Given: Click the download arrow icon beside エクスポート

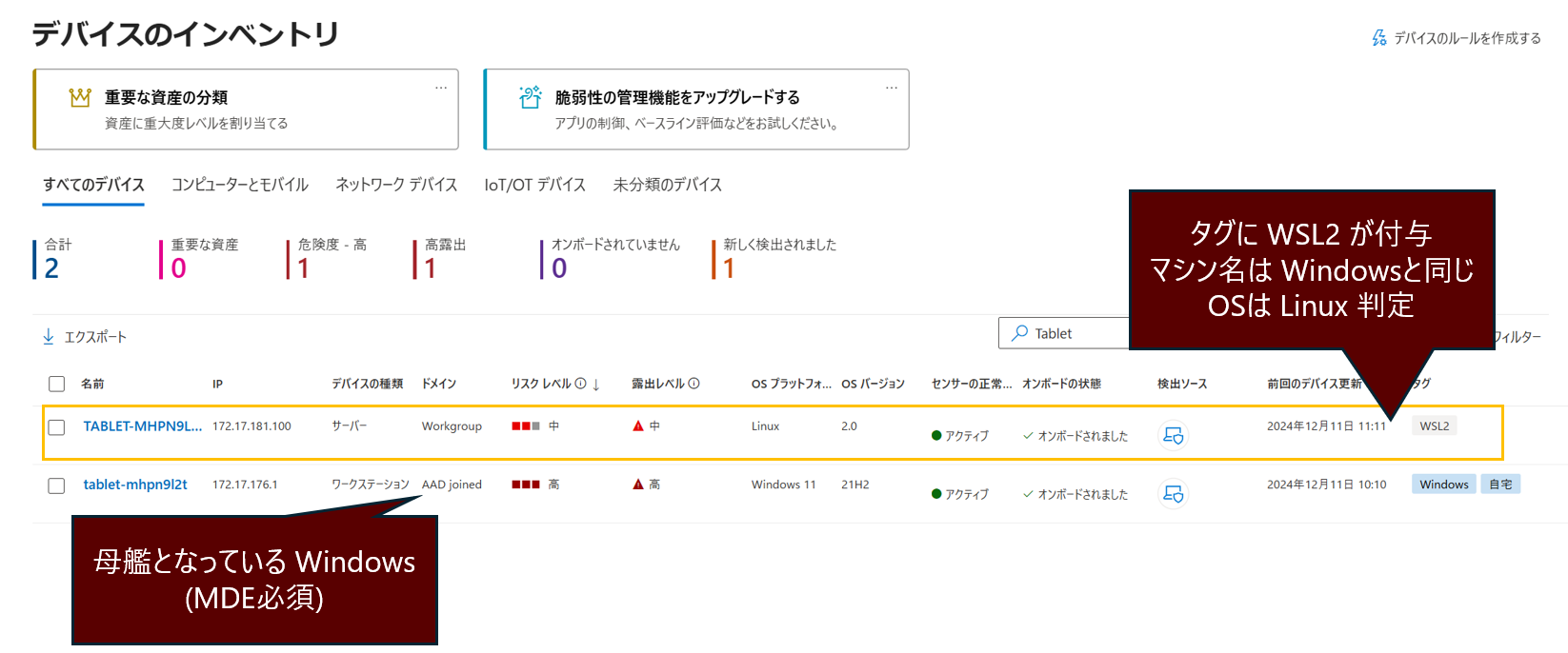Looking at the screenshot, I should point(49,337).
